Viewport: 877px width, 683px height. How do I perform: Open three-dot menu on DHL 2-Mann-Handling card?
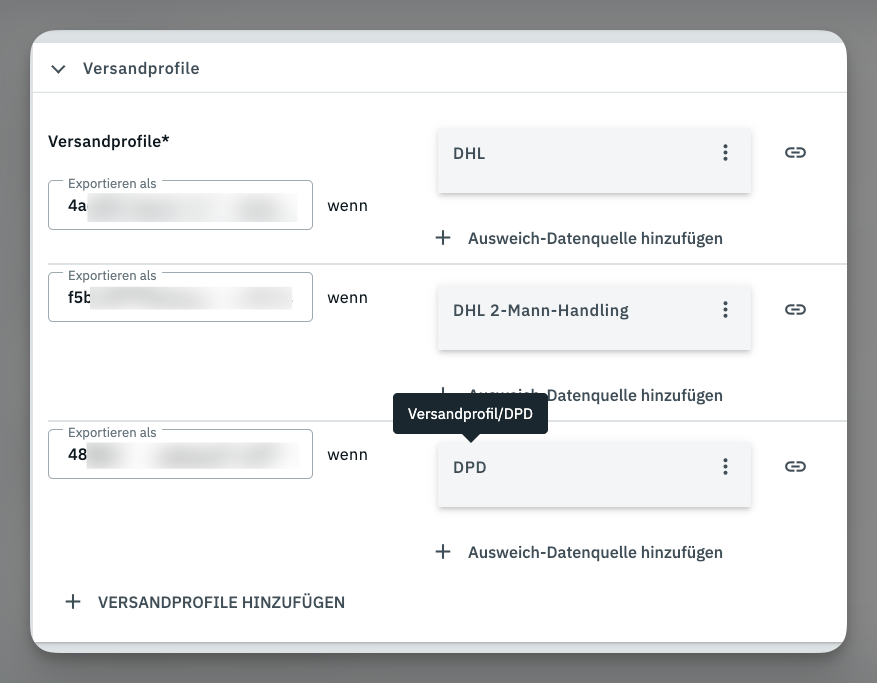(x=725, y=309)
